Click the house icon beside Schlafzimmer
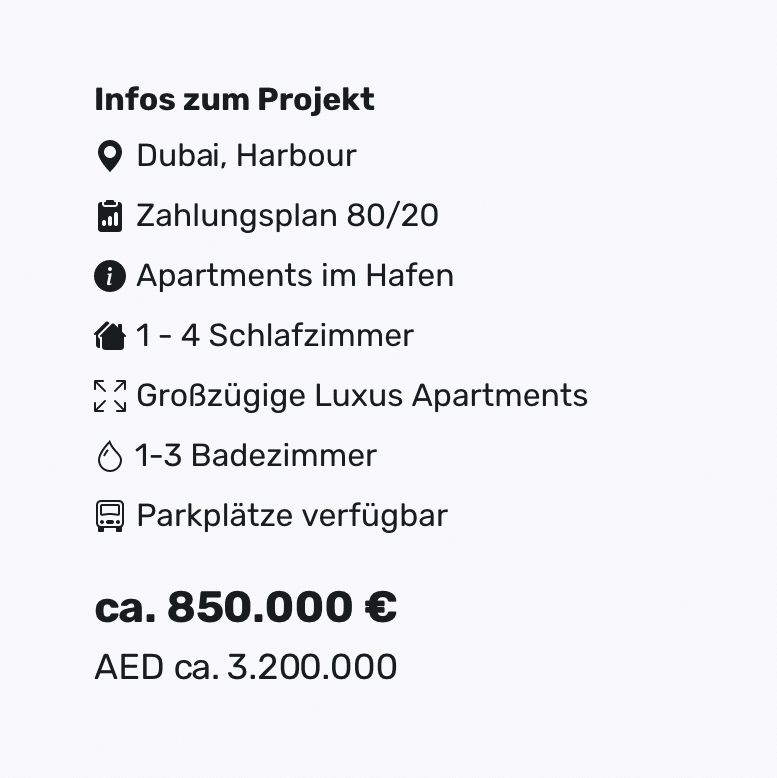777x778 pixels. click(110, 336)
